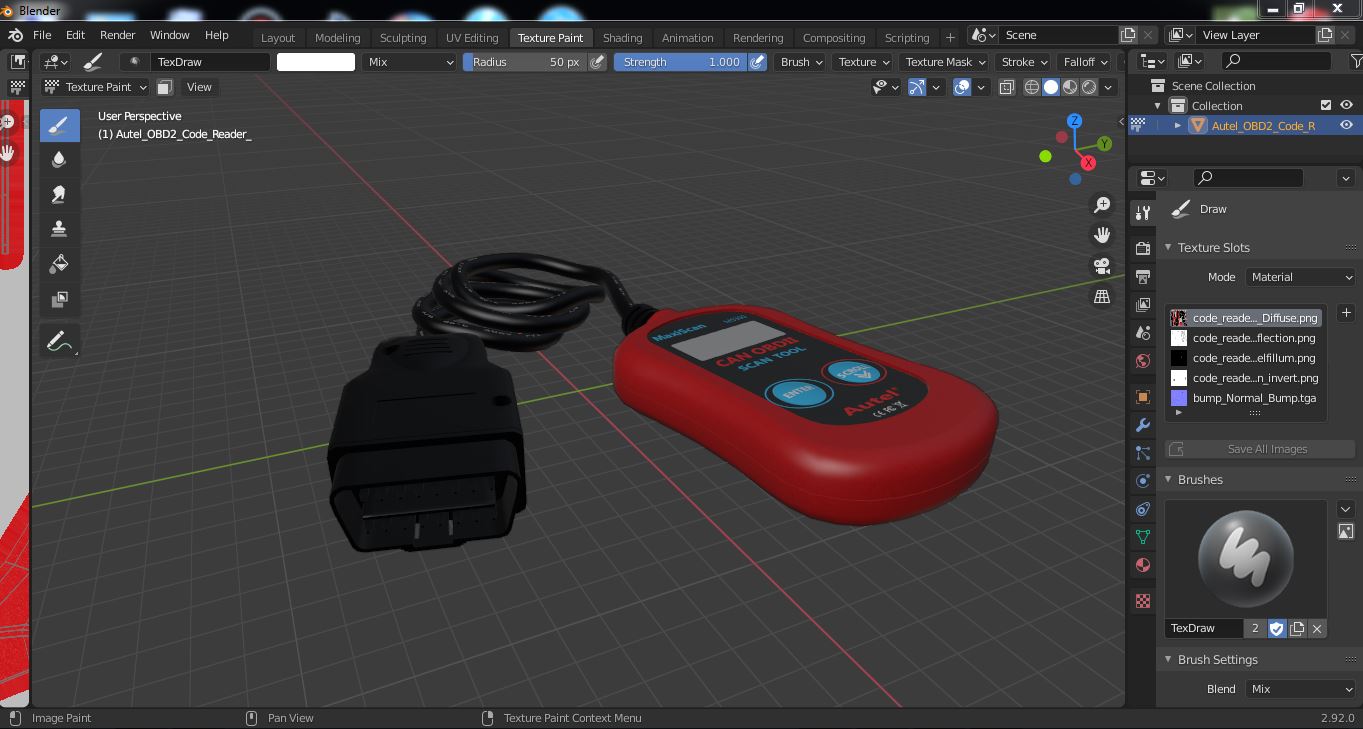Open World properties tab
1363x729 pixels.
(1143, 361)
